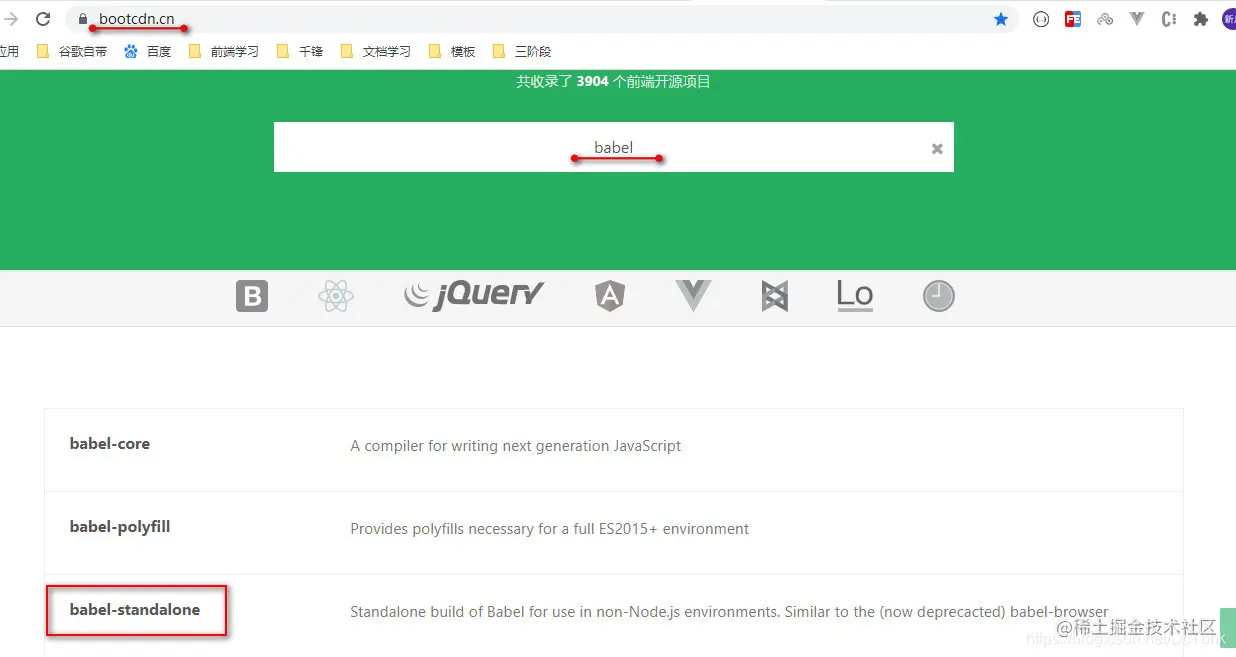Image resolution: width=1236 pixels, height=657 pixels.
Task: Open the babel-polyfill library link
Action: coord(120,527)
